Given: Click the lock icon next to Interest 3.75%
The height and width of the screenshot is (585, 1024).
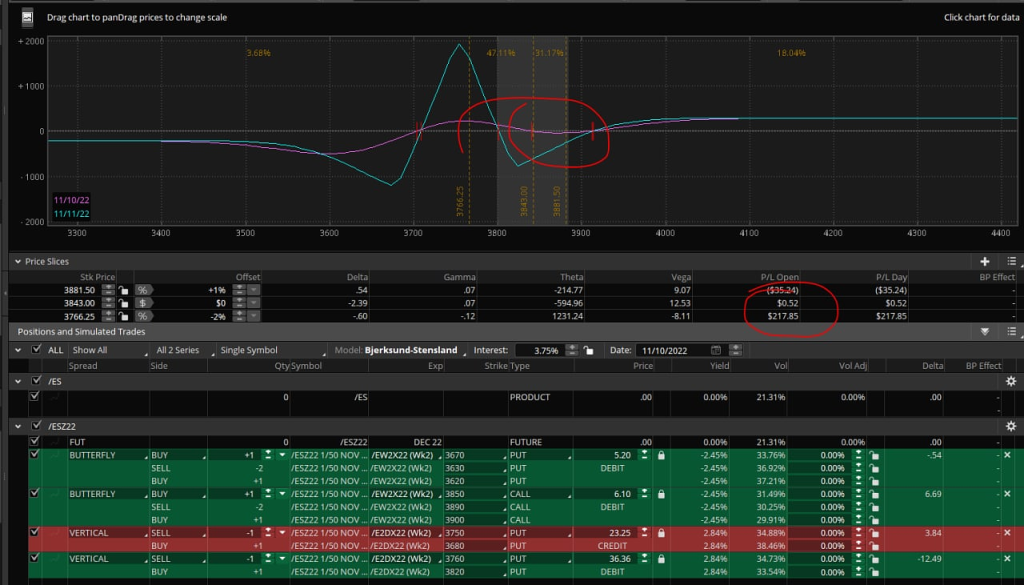Looking at the screenshot, I should (590, 350).
